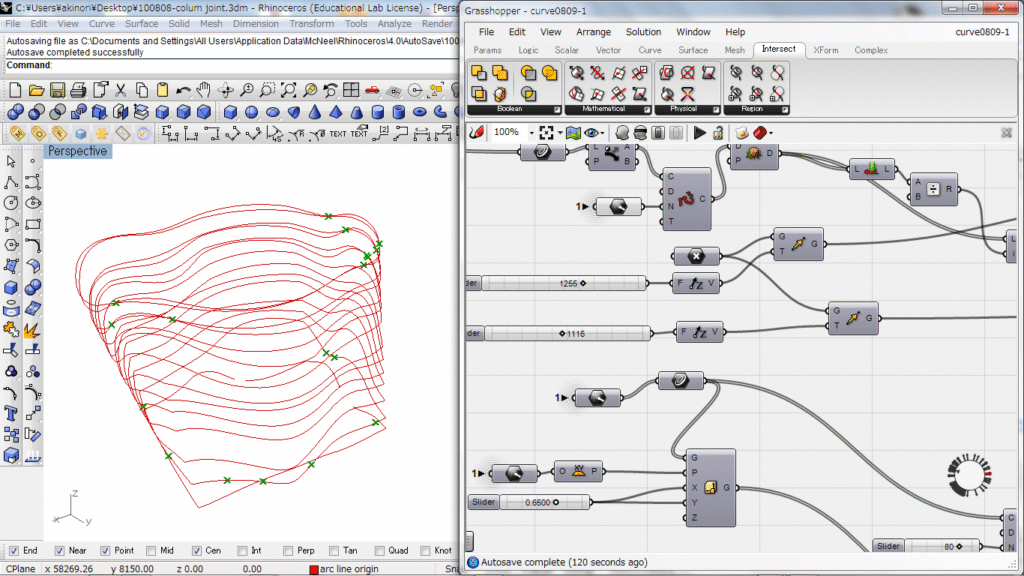Expand the Mathematical panel group
1024x576 pixels.
pos(645,109)
